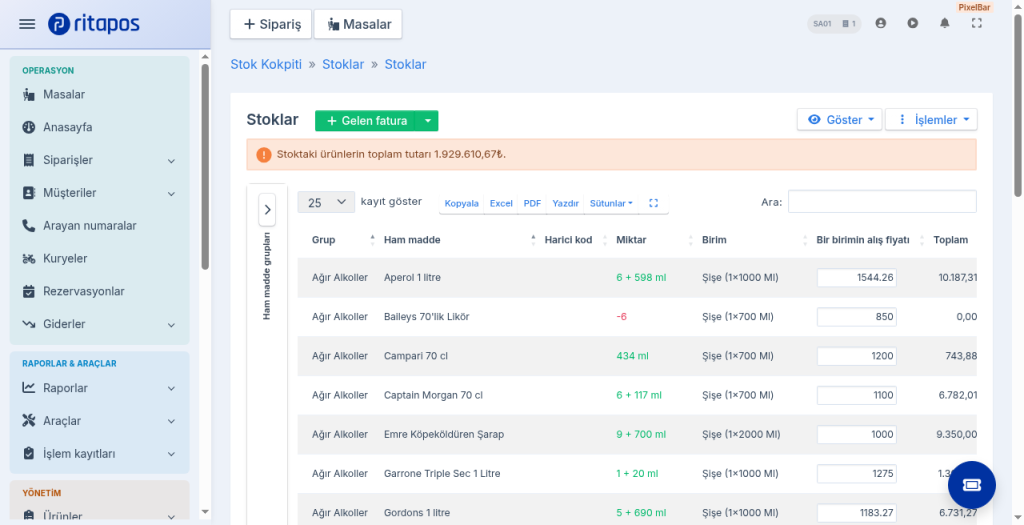Click the Anasayfa dashboard icon
The image size is (1024, 525).
pos(28,127)
